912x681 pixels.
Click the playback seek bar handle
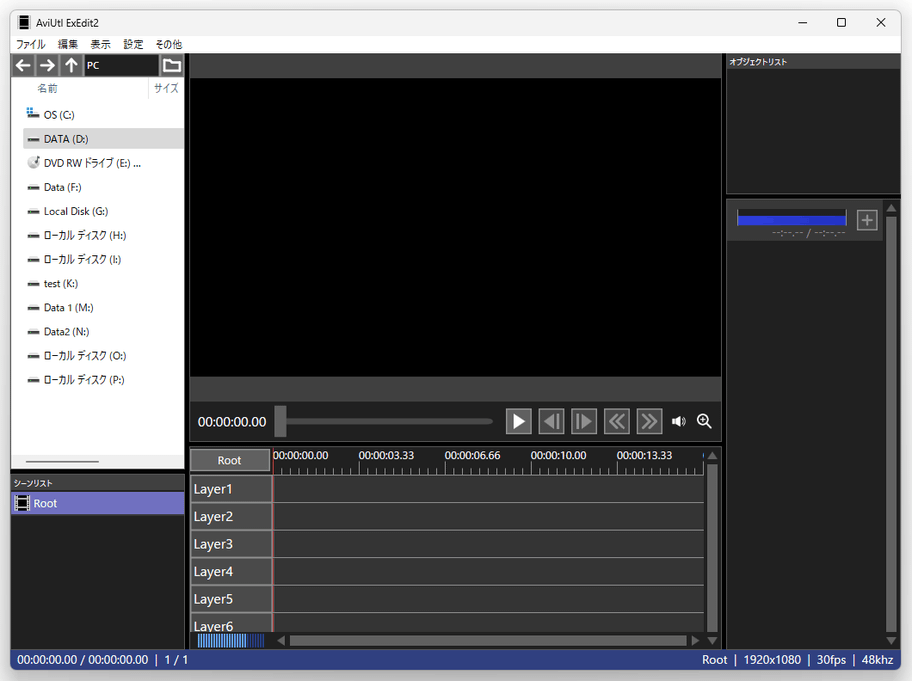tap(280, 421)
